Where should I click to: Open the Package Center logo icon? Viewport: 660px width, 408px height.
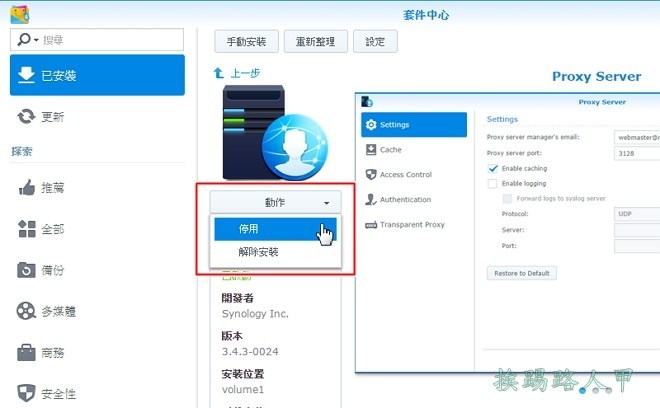point(19,14)
